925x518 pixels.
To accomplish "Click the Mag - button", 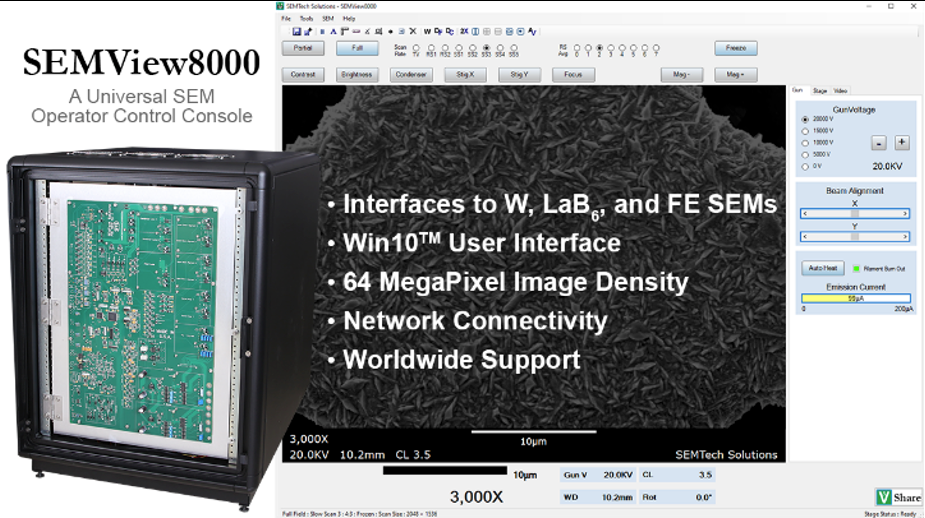I will click(x=681, y=74).
